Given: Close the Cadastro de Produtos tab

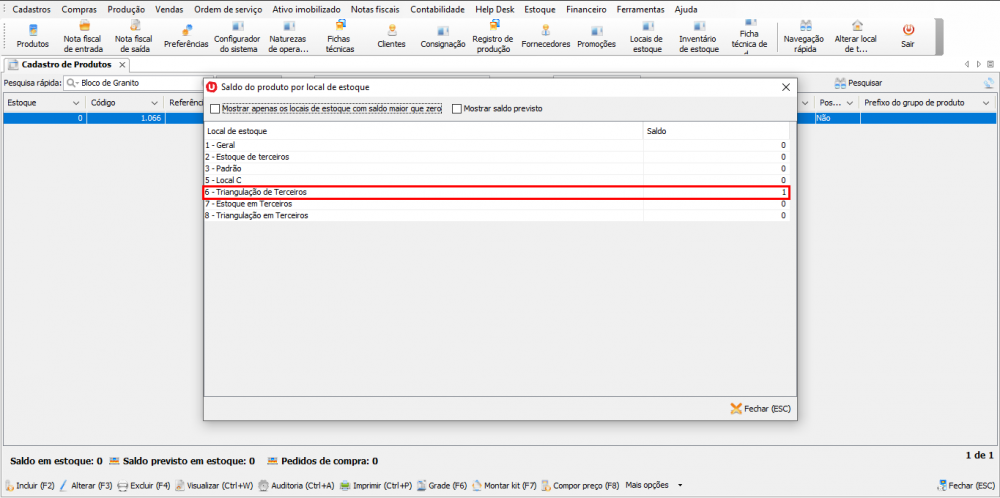Looking at the screenshot, I should pos(123,65).
